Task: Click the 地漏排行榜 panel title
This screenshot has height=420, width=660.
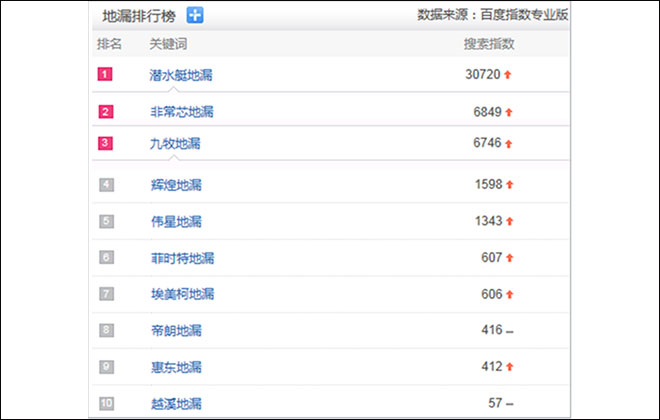Action: pos(139,16)
